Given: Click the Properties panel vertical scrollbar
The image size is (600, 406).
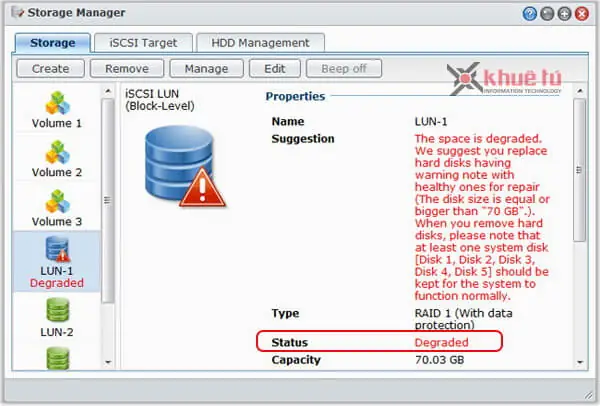Looking at the screenshot, I should 579,170.
